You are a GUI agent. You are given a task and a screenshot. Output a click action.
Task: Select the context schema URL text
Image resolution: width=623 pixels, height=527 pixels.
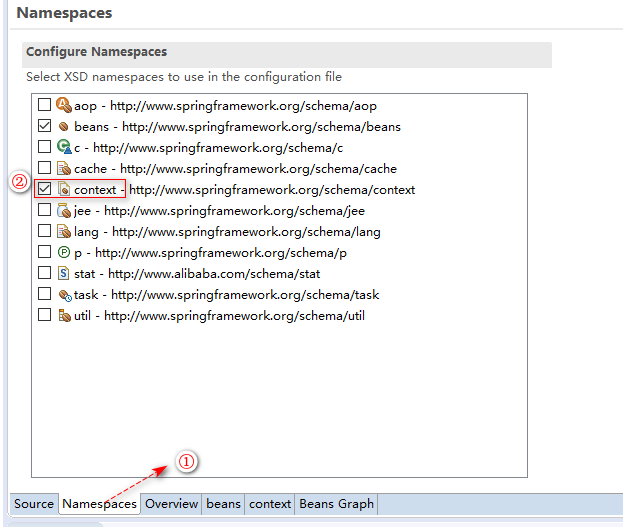[x=272, y=190]
